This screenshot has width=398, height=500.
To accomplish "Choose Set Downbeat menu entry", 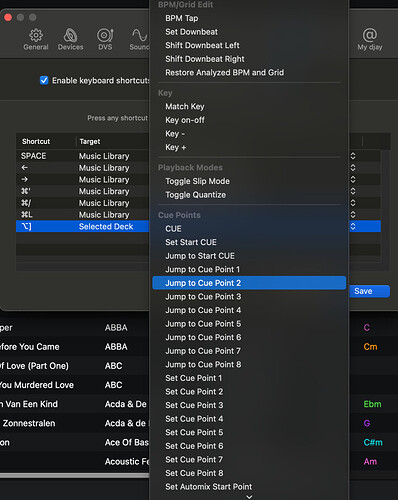I will pyautogui.click(x=249, y=32).
